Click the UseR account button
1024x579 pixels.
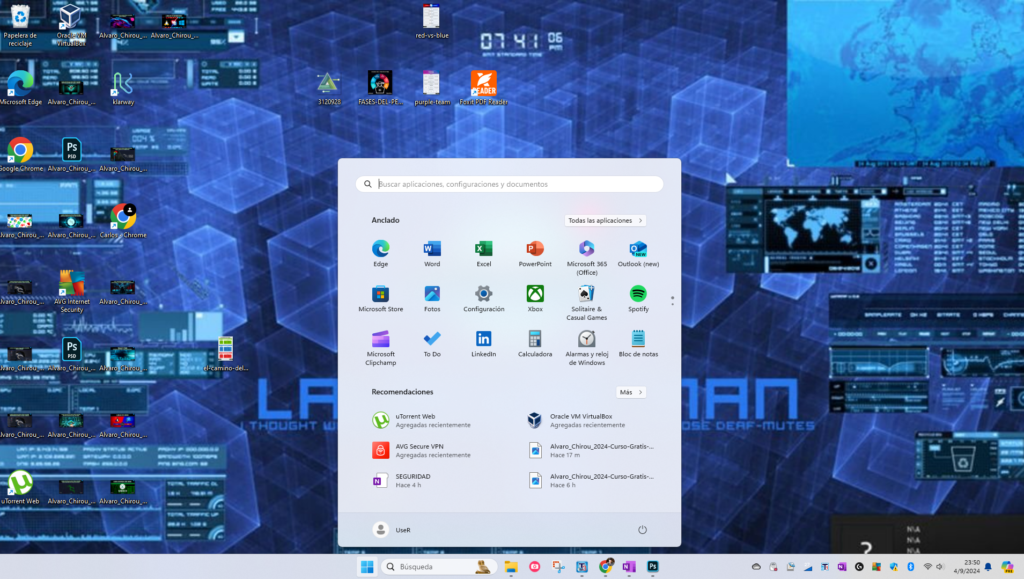393,530
